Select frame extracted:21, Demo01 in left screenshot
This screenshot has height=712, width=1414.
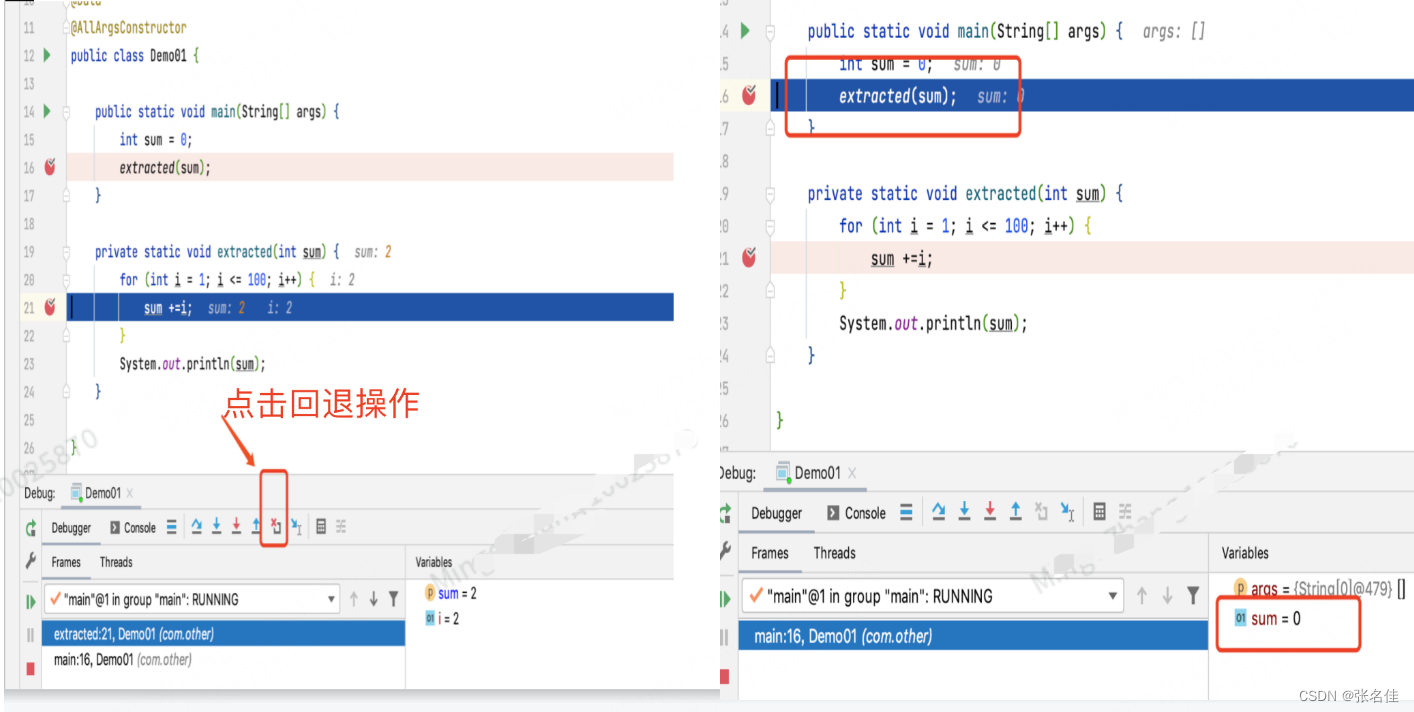223,634
